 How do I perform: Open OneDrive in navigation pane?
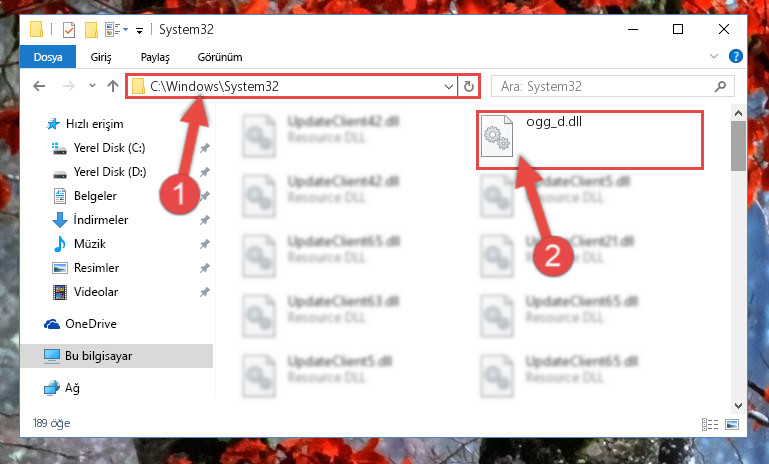pyautogui.click(x=91, y=324)
